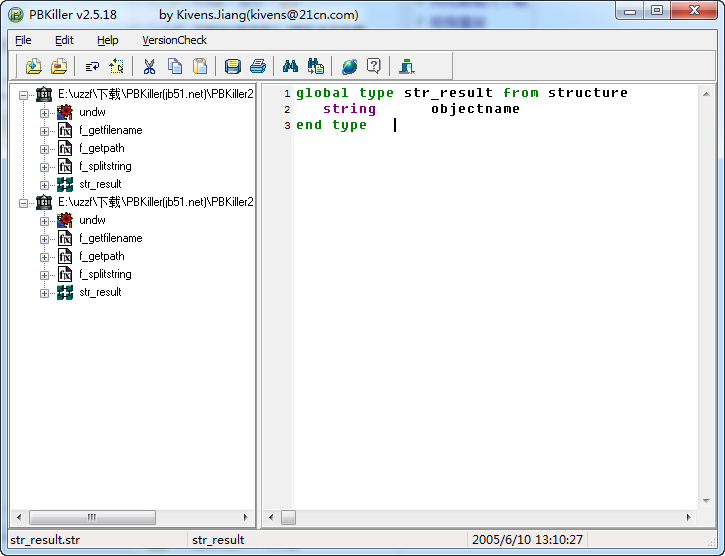Click the first open-file folder toolbar icon
The width and height of the screenshot is (725, 556).
coord(34,67)
